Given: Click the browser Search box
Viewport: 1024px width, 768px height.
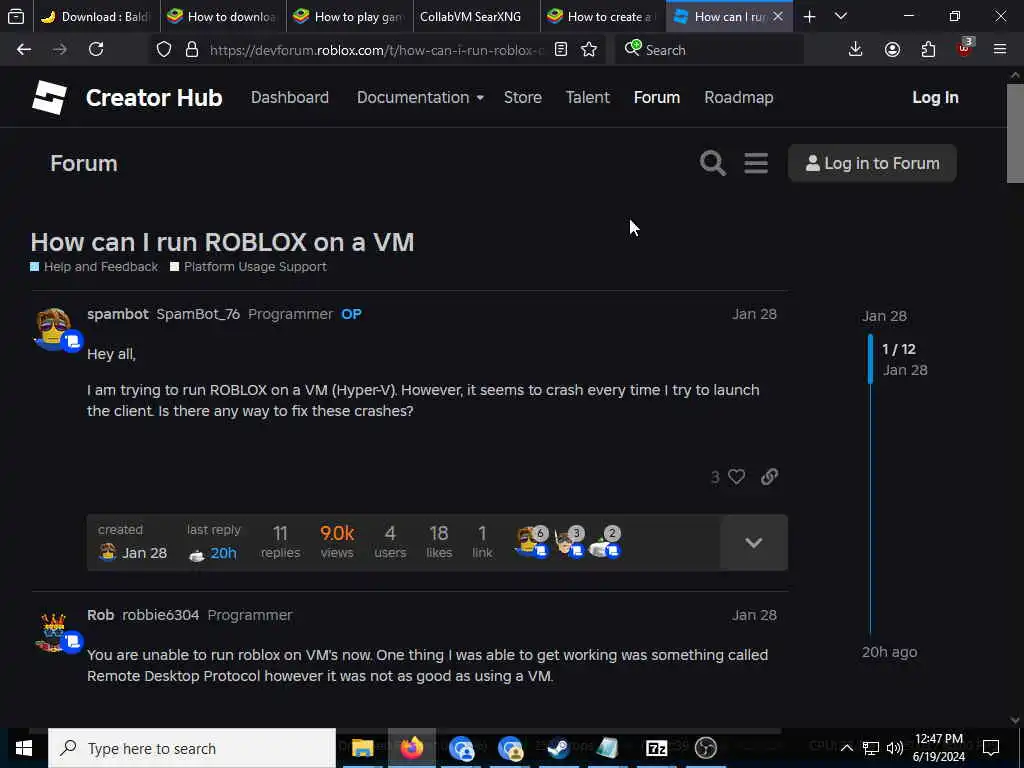Looking at the screenshot, I should point(709,50).
